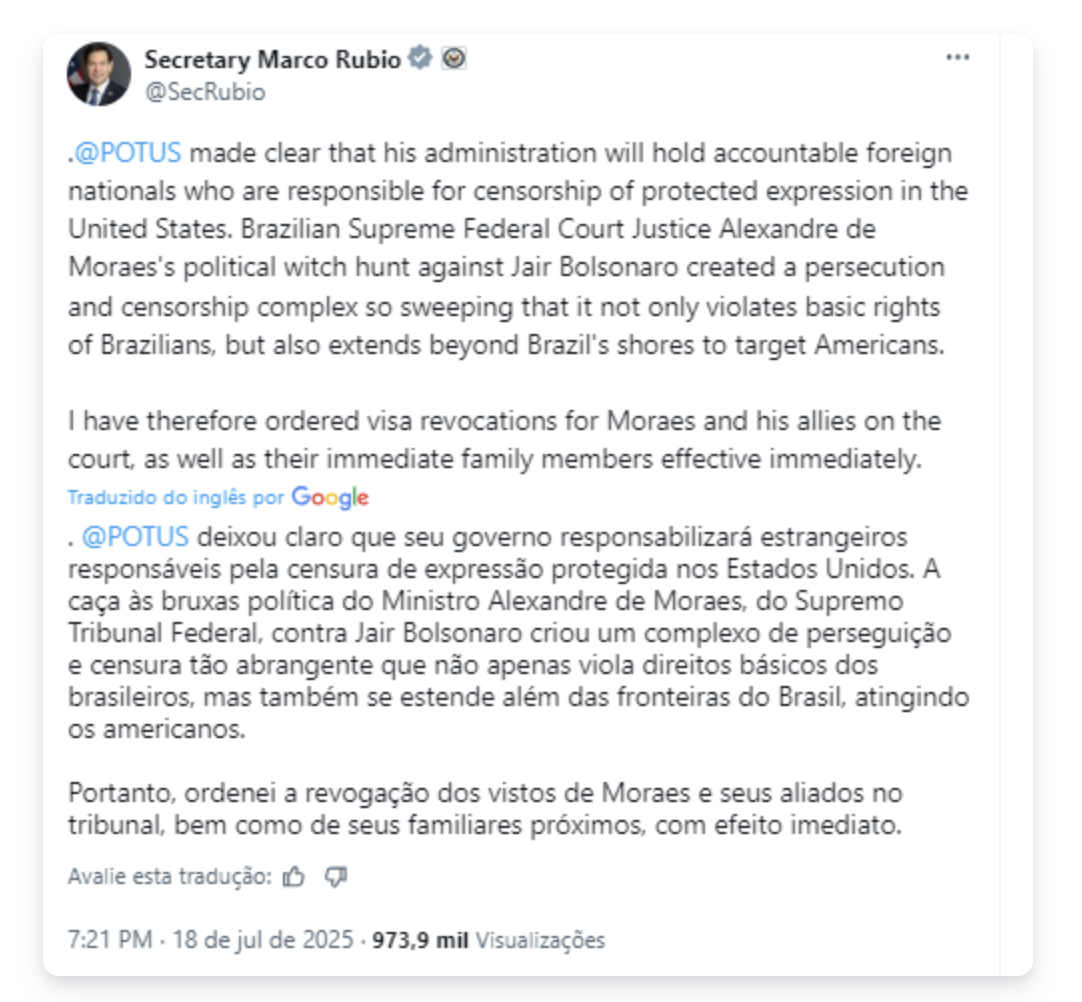The height and width of the screenshot is (1002, 1082).
Task: Click the blue verified checkmark badge
Action: [421, 59]
